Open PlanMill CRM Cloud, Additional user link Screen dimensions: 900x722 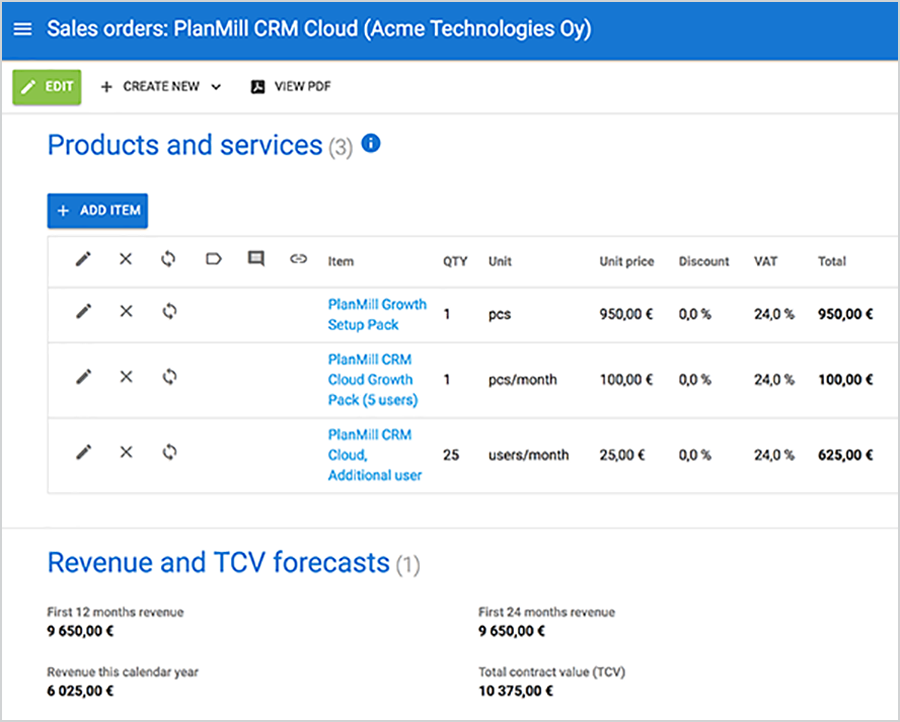[375, 455]
